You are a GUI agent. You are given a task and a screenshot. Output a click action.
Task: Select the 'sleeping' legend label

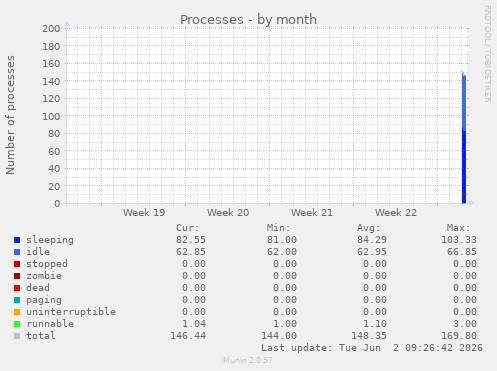click(x=50, y=240)
